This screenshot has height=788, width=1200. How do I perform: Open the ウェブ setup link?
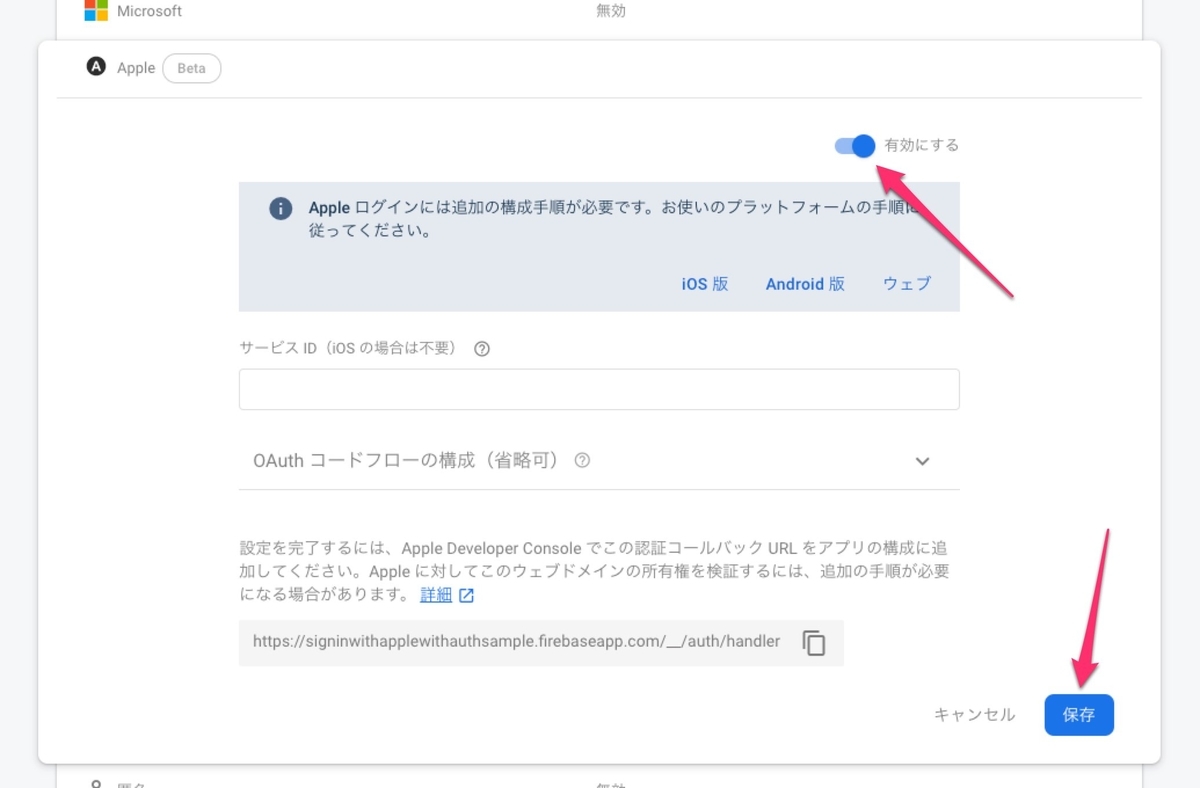(x=907, y=284)
